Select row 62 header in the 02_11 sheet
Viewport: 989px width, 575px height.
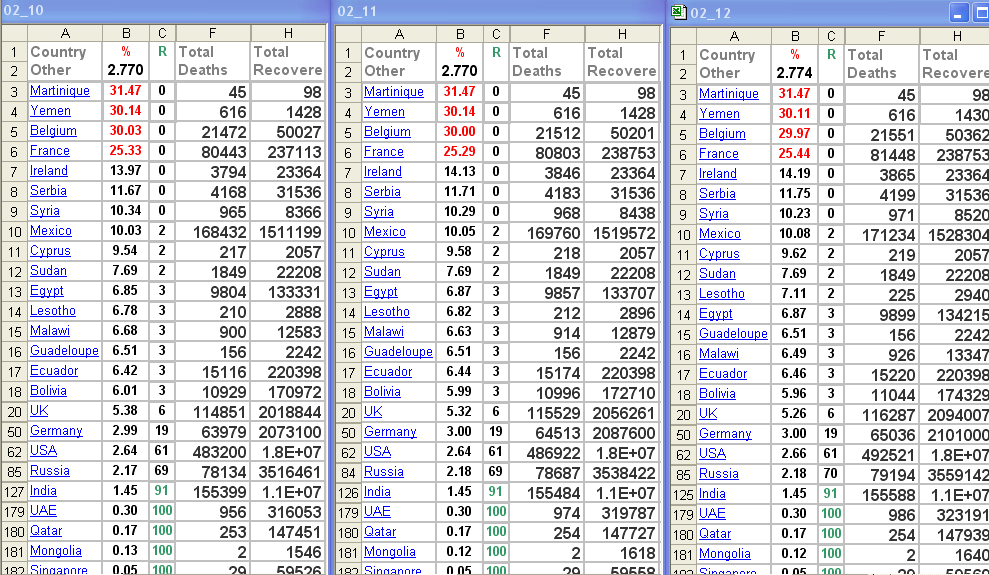point(347,452)
